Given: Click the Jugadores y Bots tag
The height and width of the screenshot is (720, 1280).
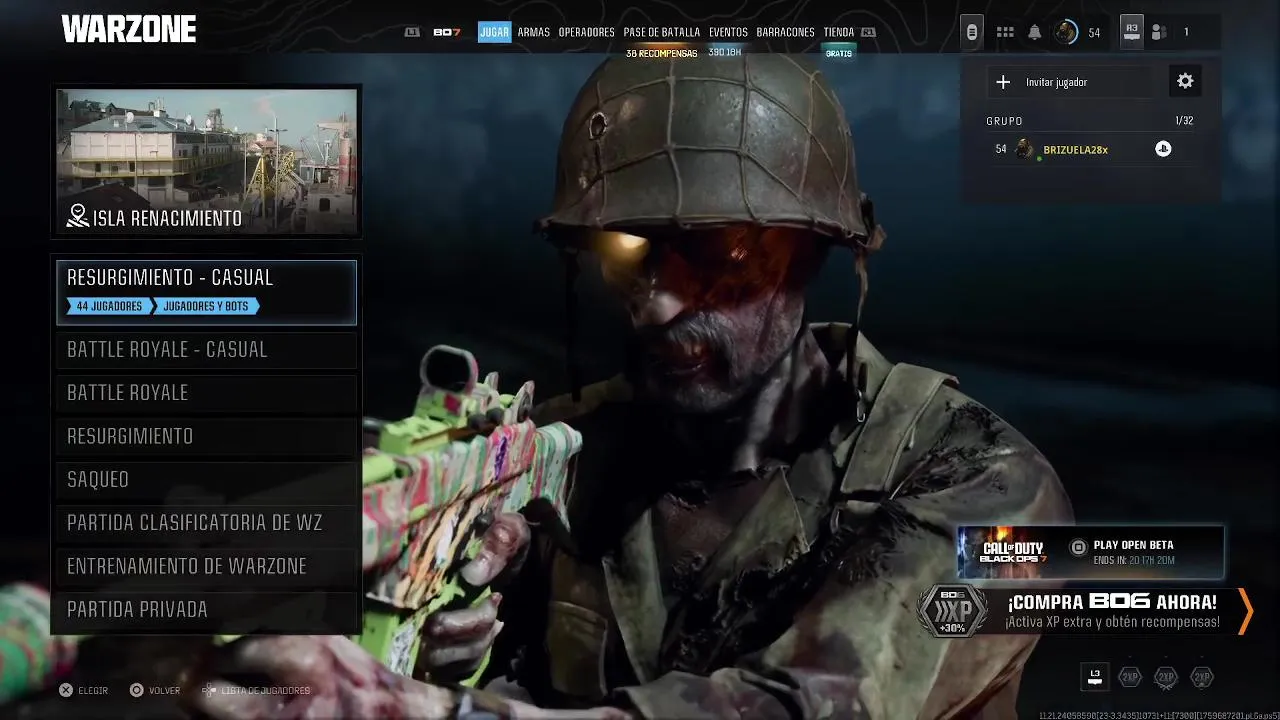Looking at the screenshot, I should [206, 306].
